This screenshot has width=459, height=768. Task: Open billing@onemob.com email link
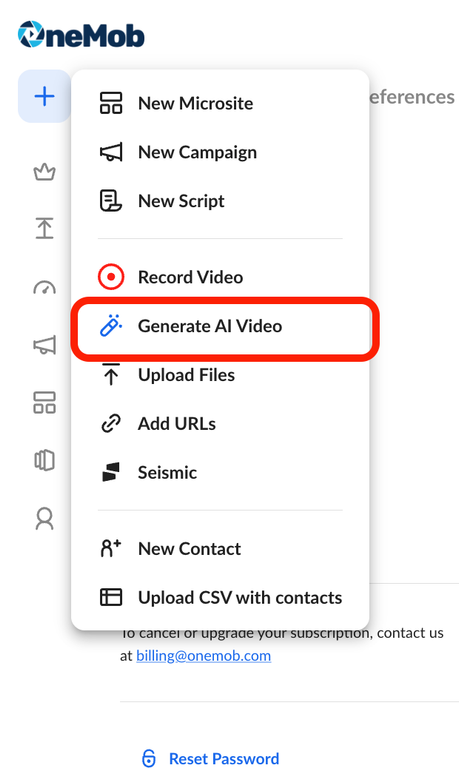pos(203,656)
